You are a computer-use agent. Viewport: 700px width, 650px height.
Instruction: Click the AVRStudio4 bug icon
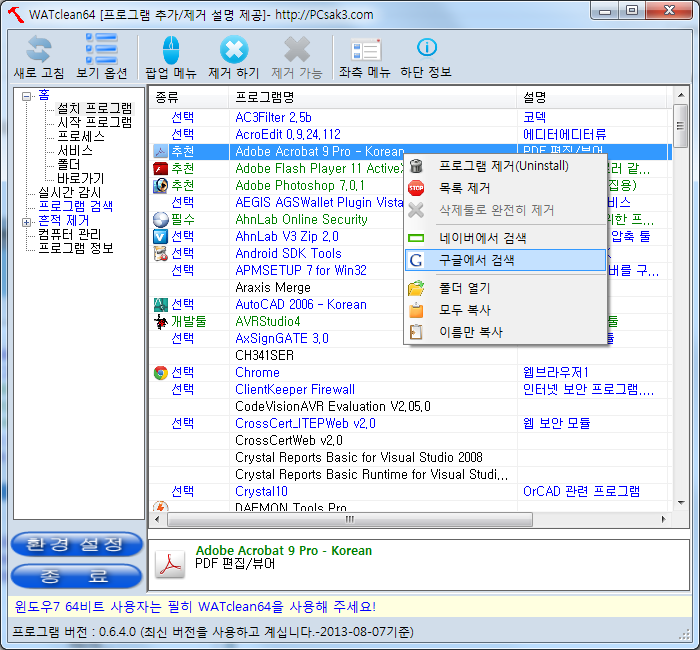tap(160, 321)
